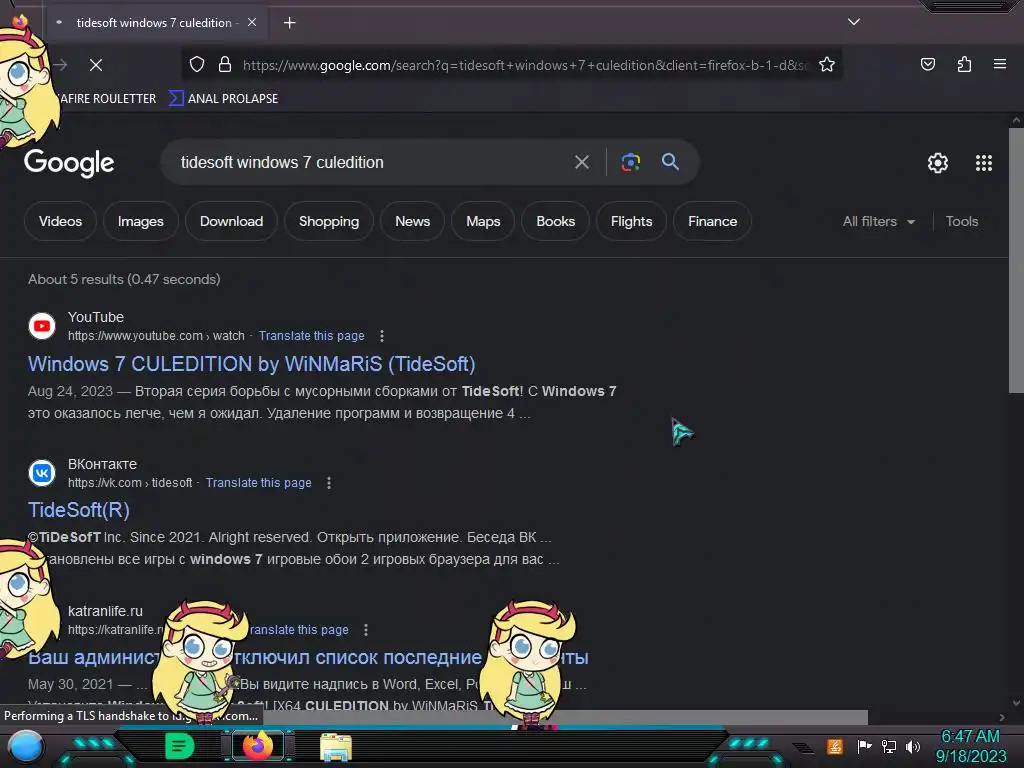Switch to the Videos filter

click(x=60, y=221)
